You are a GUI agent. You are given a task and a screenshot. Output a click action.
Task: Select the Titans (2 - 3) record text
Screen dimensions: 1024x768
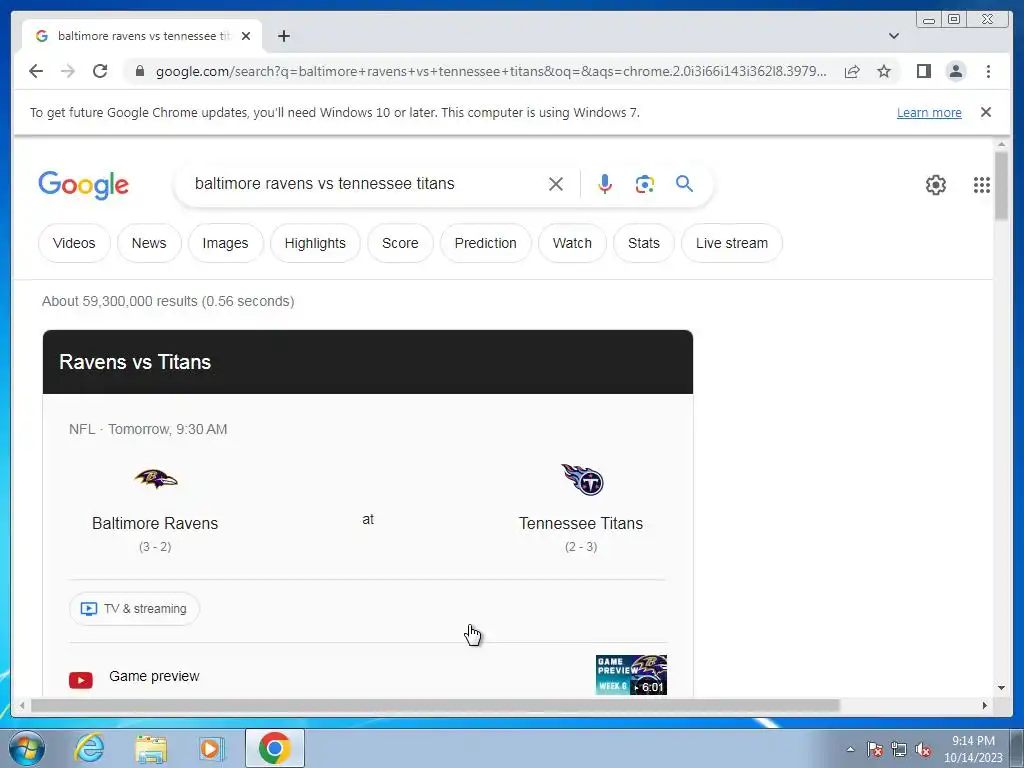coord(581,547)
